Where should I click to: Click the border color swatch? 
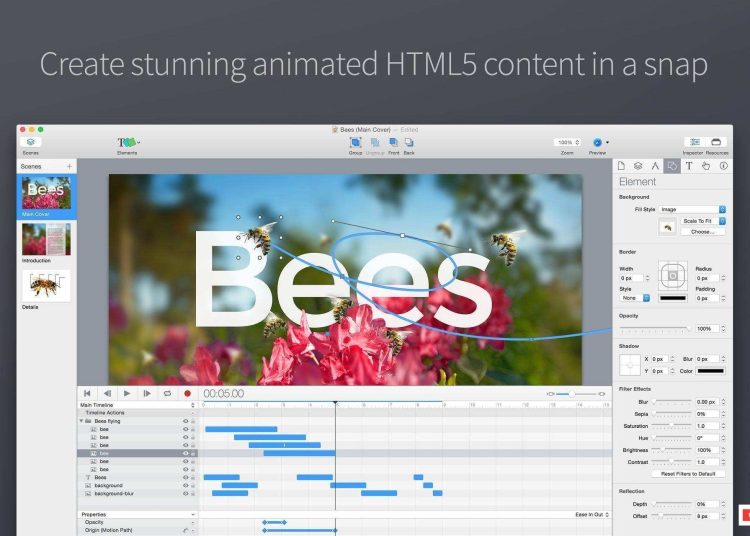672,298
